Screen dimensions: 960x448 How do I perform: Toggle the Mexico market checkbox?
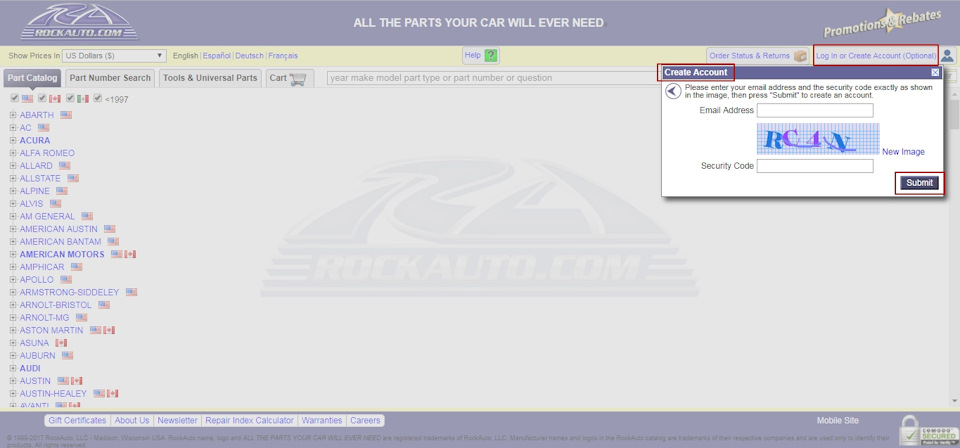tap(70, 98)
